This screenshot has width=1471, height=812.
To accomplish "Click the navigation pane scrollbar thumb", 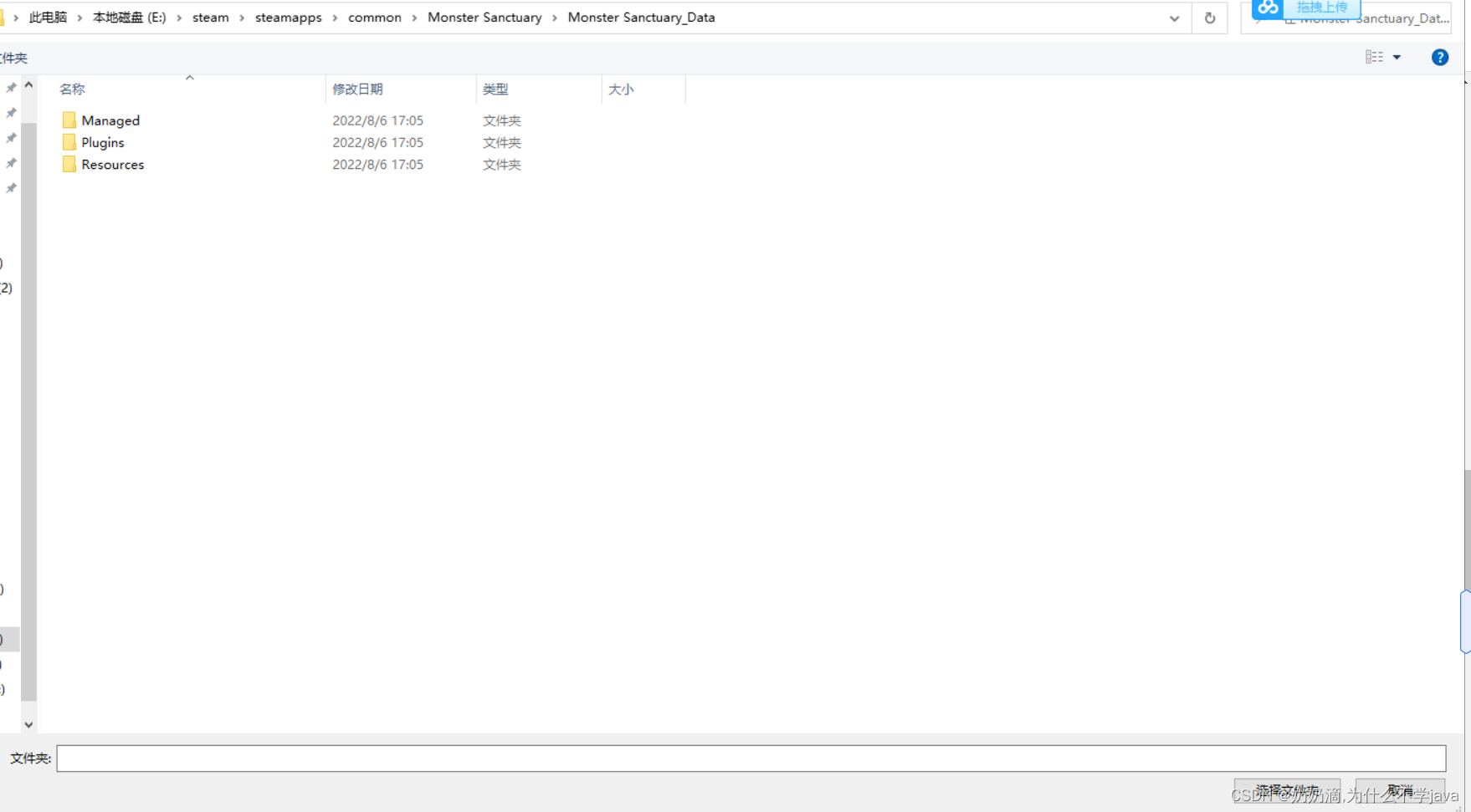I will pyautogui.click(x=28, y=411).
